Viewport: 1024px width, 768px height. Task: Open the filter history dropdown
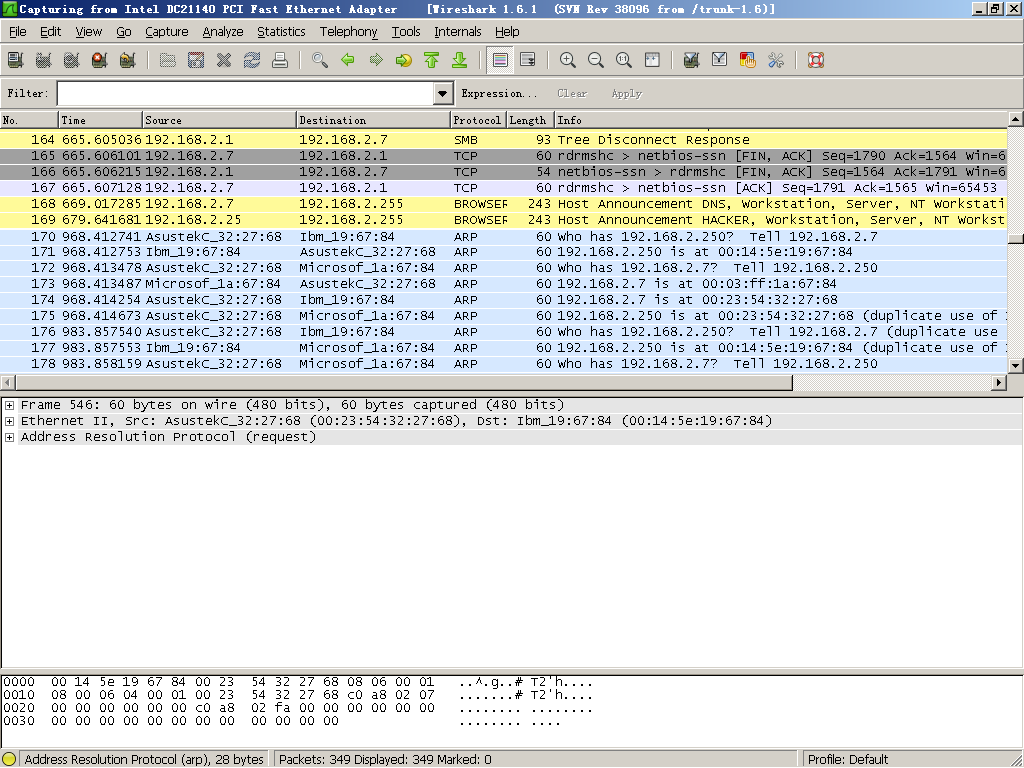click(x=443, y=93)
